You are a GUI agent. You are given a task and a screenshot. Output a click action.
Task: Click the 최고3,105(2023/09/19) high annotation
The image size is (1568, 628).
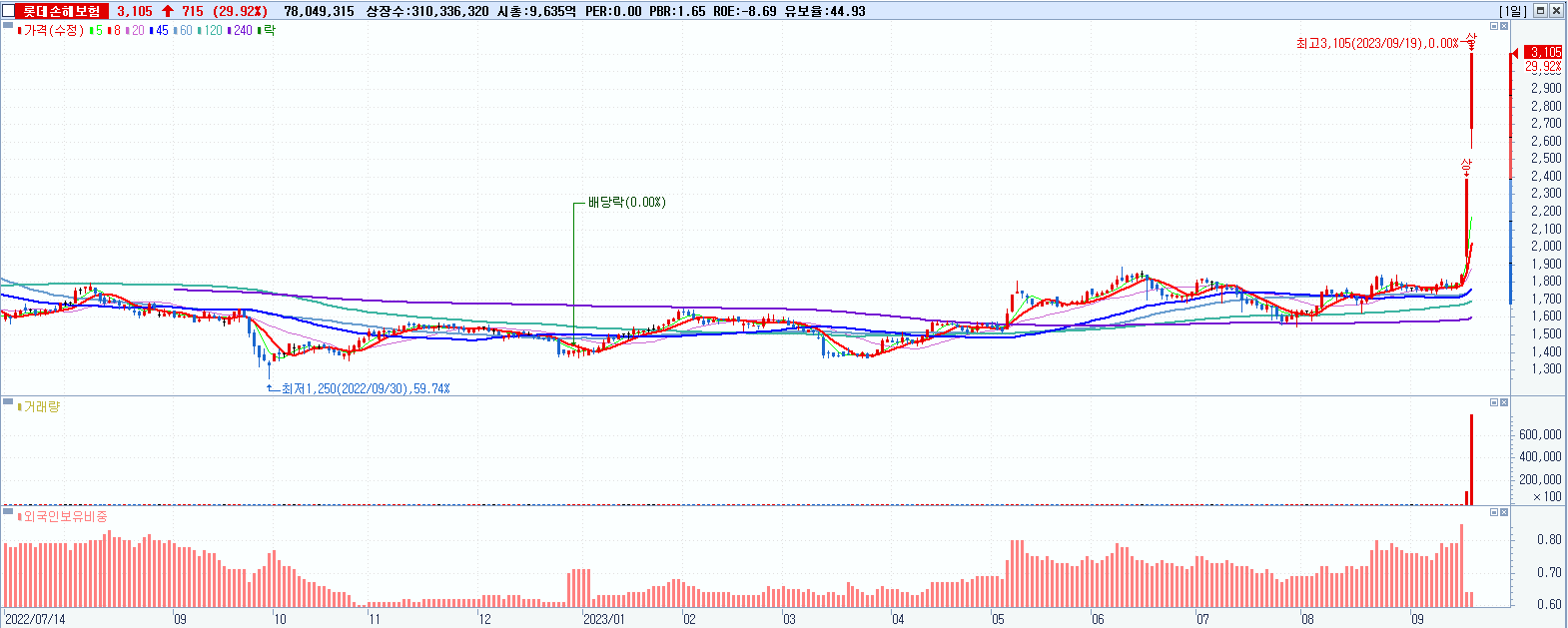click(x=1377, y=43)
